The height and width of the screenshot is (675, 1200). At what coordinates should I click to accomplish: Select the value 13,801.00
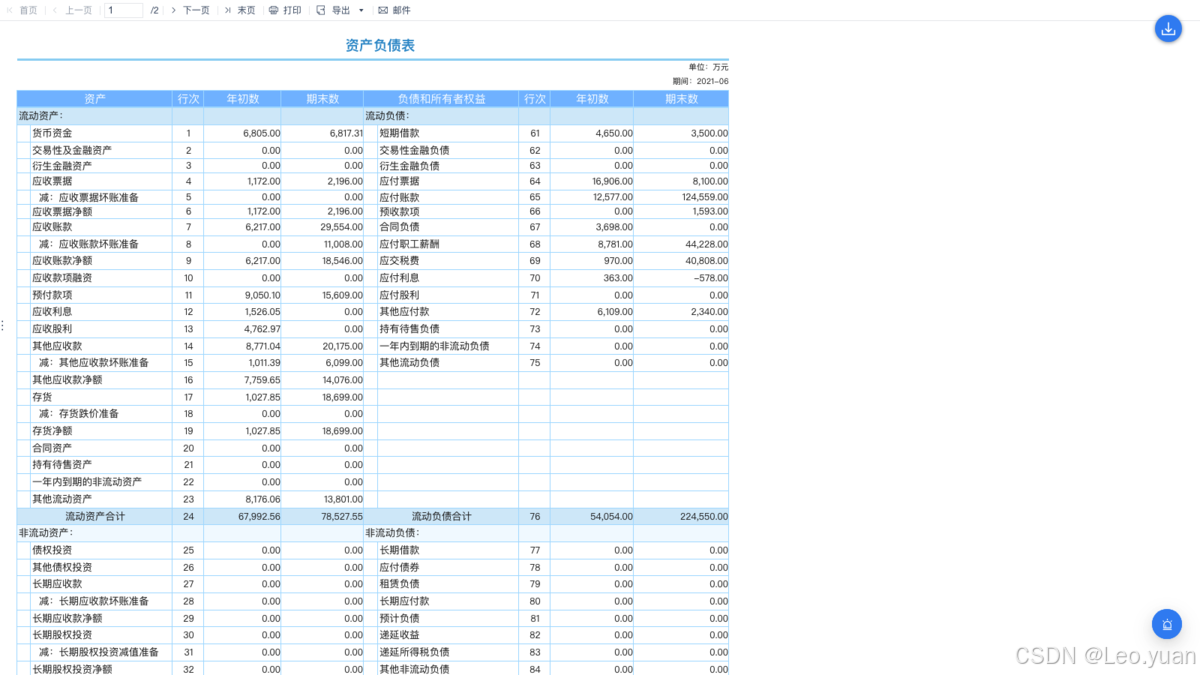pyautogui.click(x=343, y=499)
